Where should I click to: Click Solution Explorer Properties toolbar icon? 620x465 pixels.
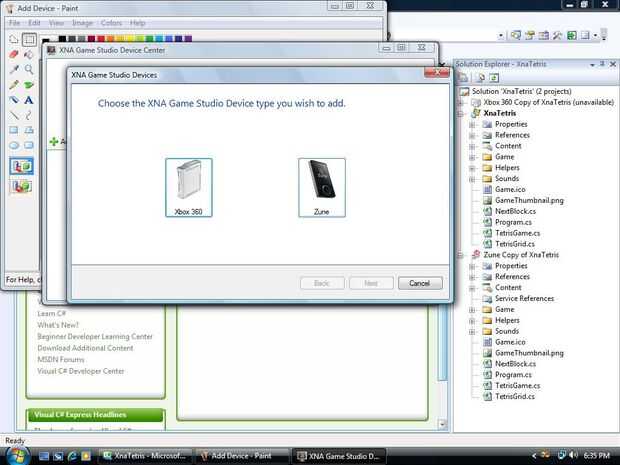463,78
